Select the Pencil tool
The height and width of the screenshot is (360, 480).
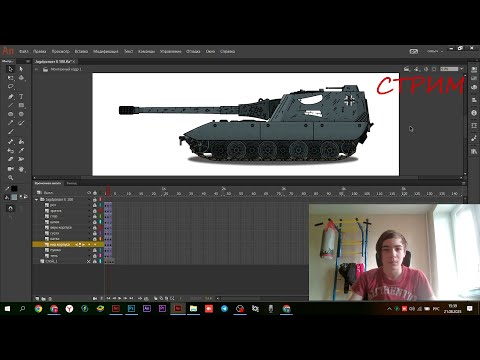[11, 123]
